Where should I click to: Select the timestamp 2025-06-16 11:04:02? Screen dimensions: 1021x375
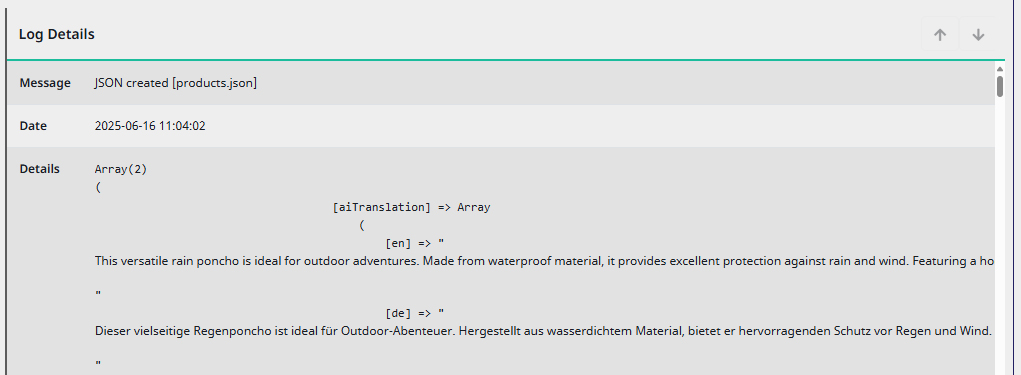coord(150,126)
